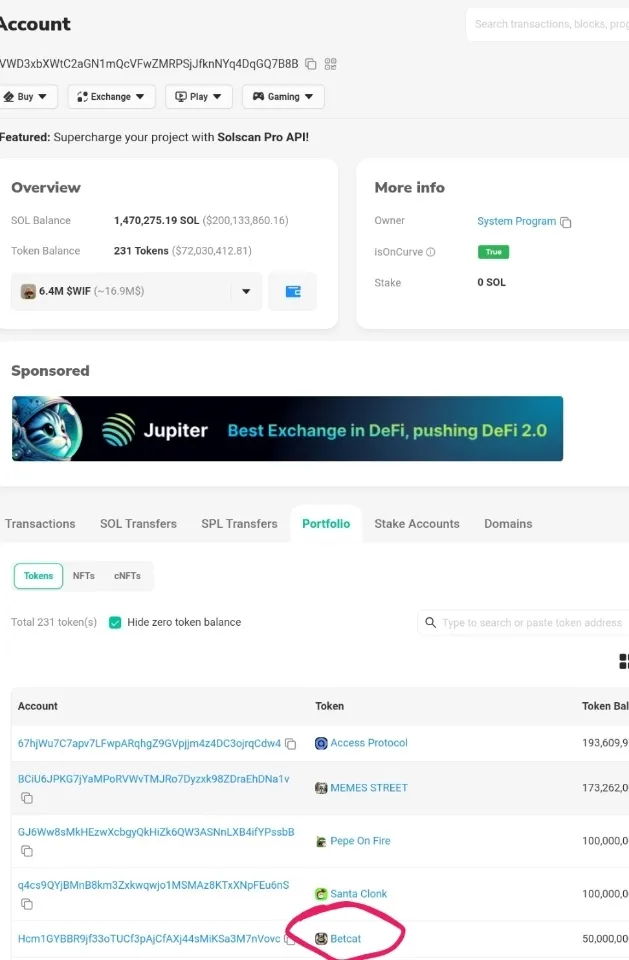Viewport: 629px width, 960px height.
Task: Switch to the Transactions tab
Action: [40, 524]
